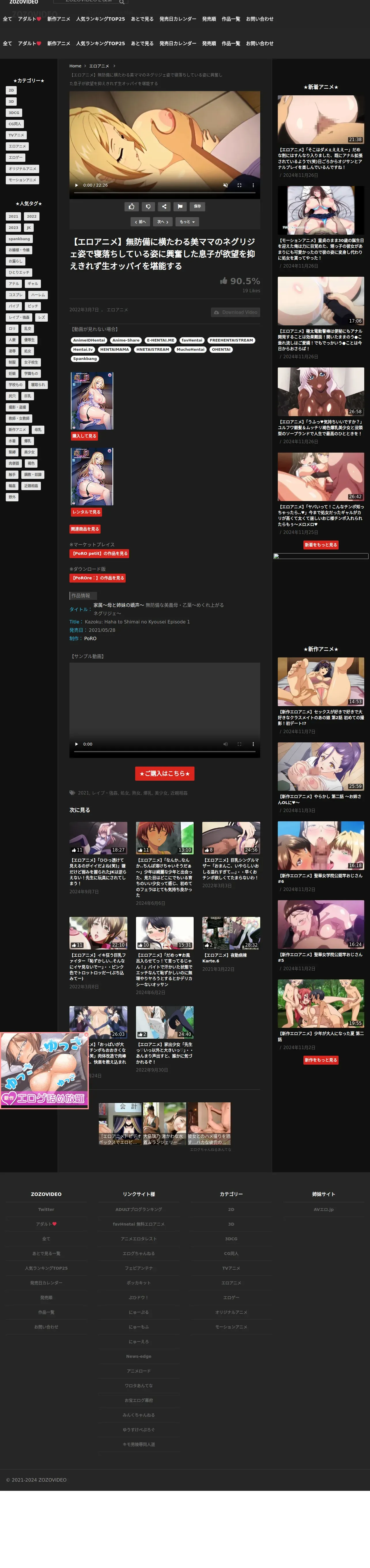Go to the next video via 次へ
Screen dimensions: 370x1568
[162, 222]
